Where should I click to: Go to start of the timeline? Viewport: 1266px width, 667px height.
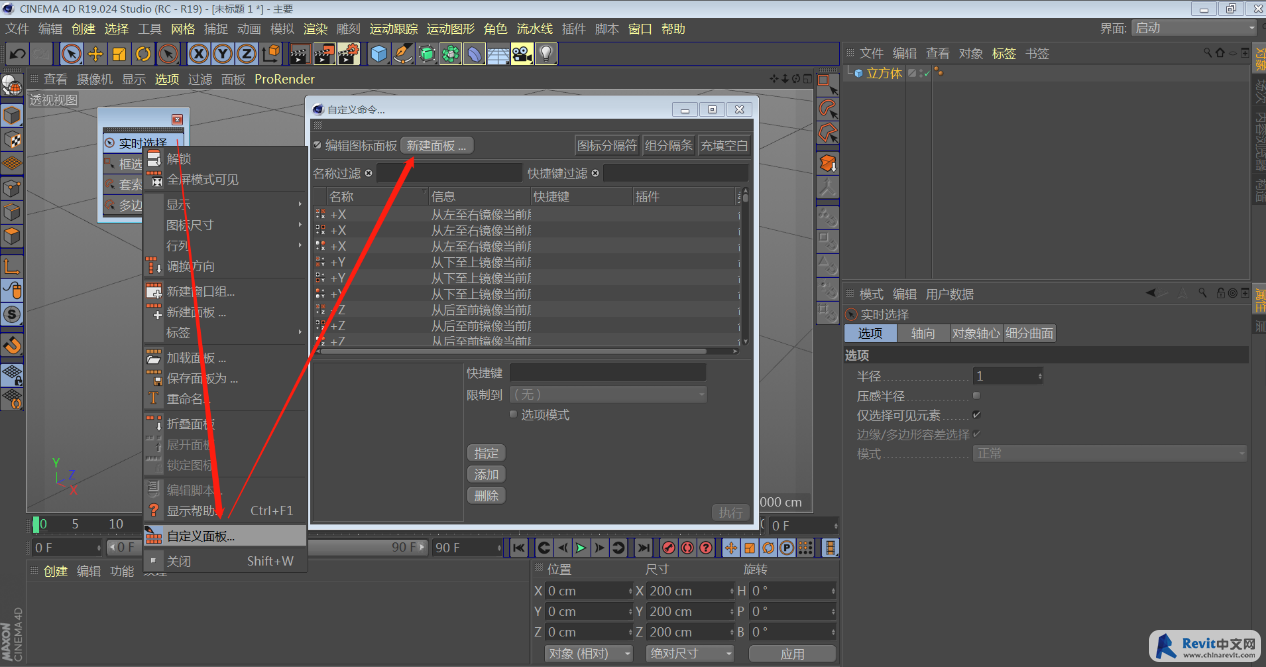(519, 548)
